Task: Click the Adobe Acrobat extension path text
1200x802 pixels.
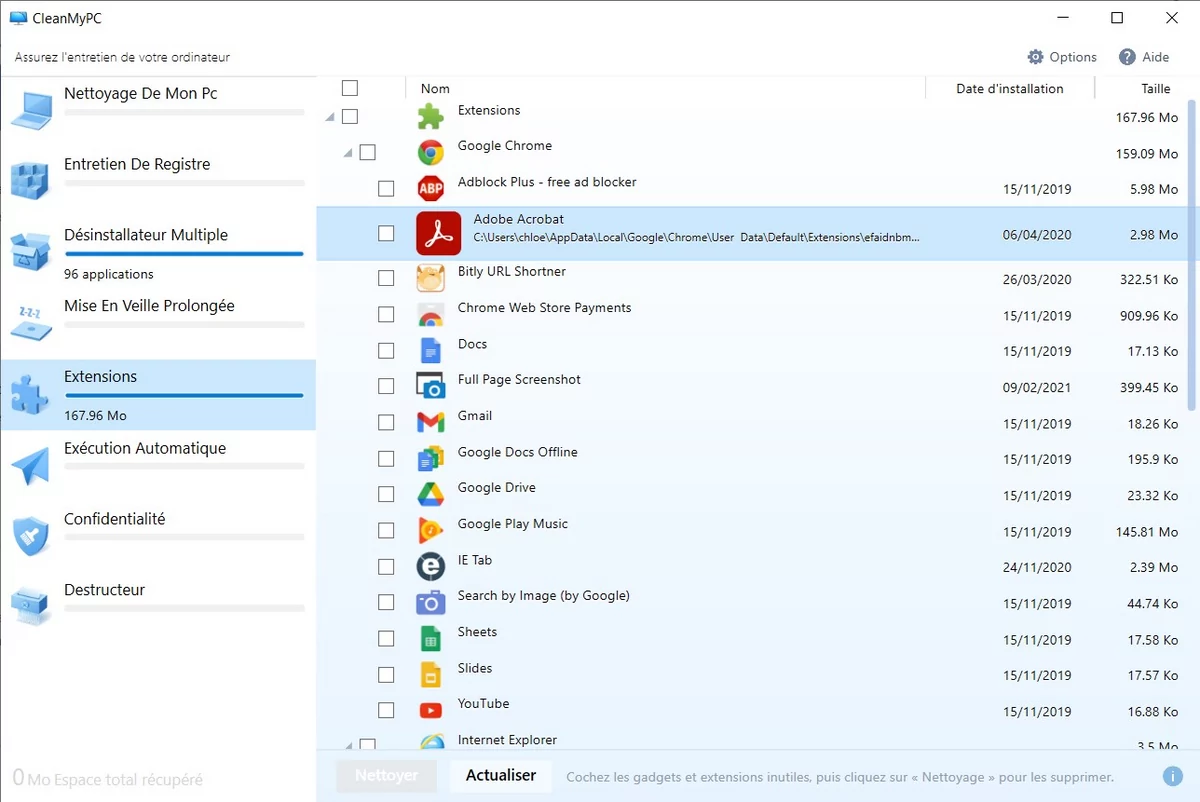Action: pos(696,238)
